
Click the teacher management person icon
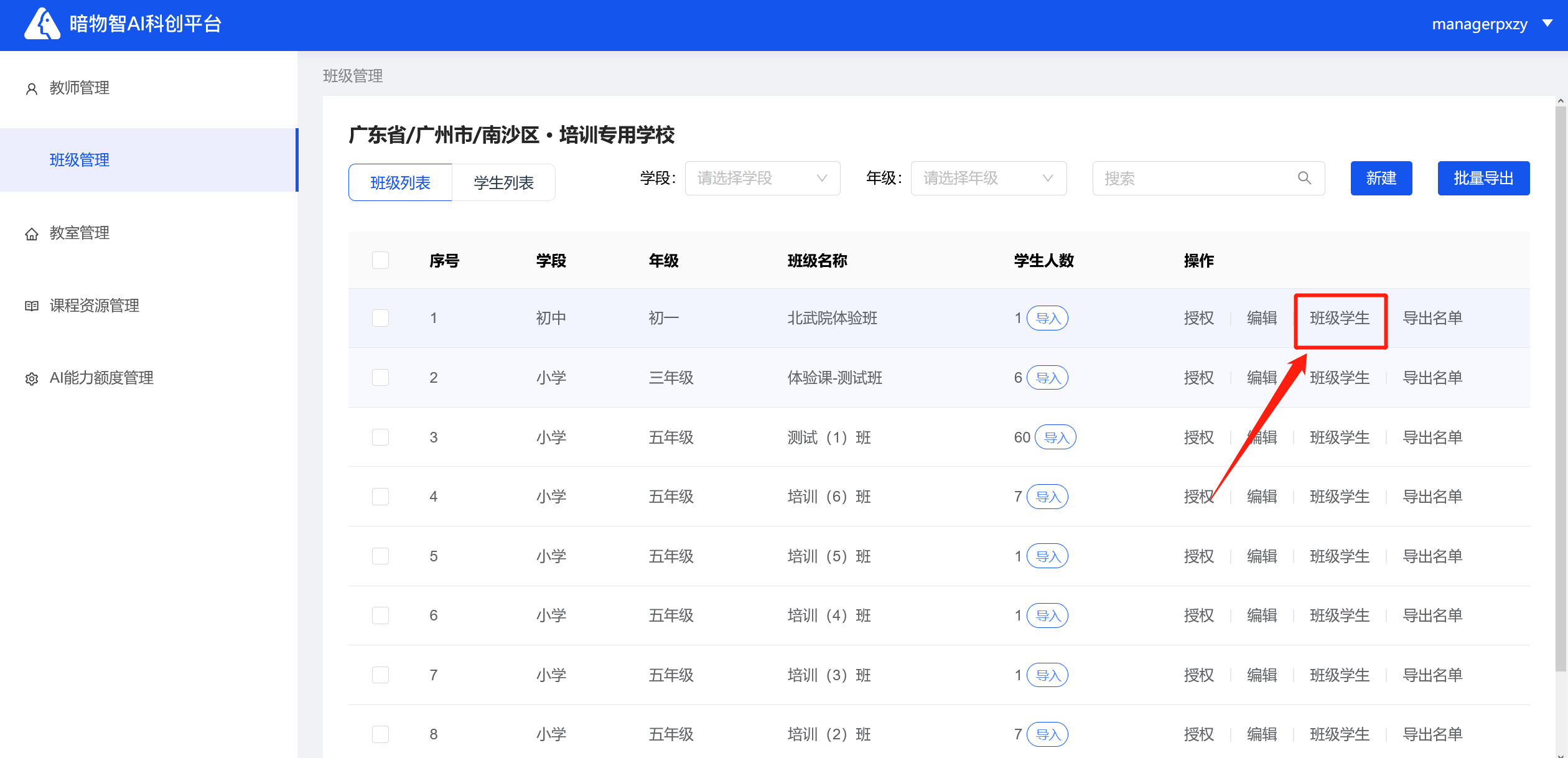[x=32, y=88]
